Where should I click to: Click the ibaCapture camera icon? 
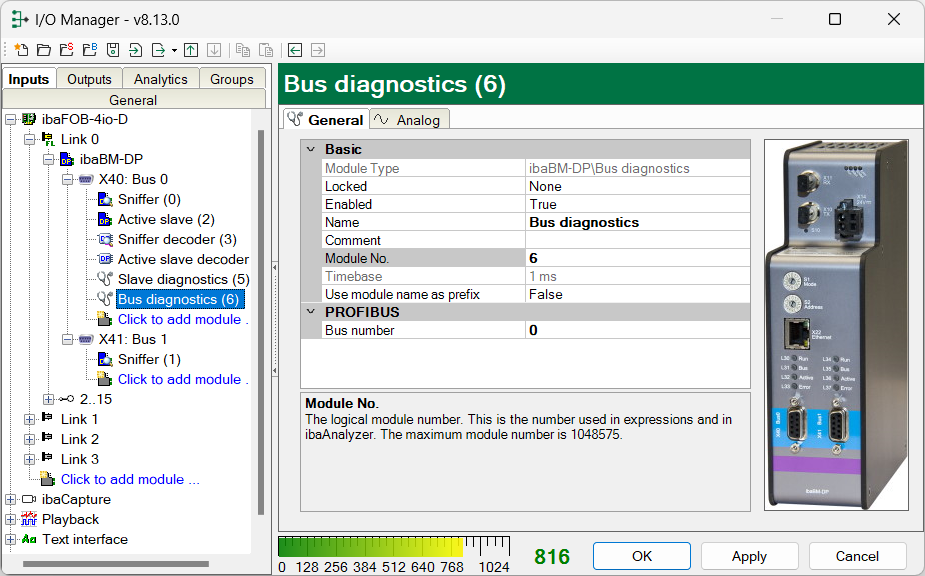[29, 499]
